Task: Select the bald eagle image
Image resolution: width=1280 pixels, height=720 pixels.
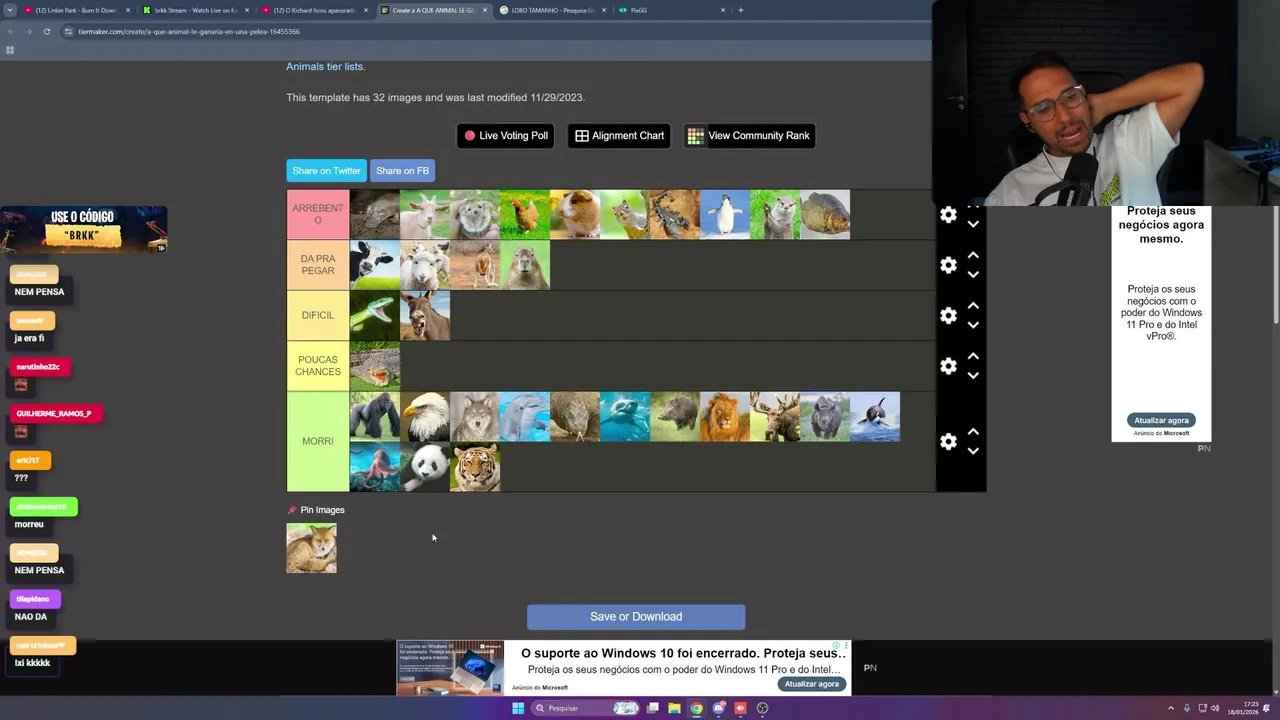Action: point(425,417)
